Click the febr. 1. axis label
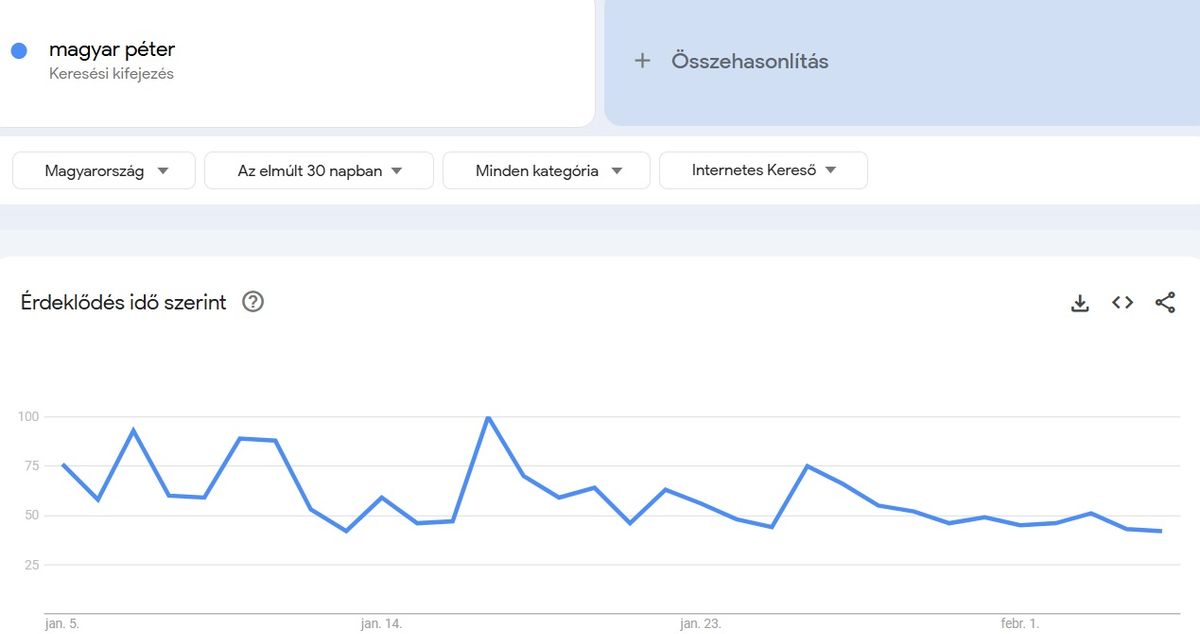The height and width of the screenshot is (634, 1200). pyautogui.click(x=1020, y=624)
